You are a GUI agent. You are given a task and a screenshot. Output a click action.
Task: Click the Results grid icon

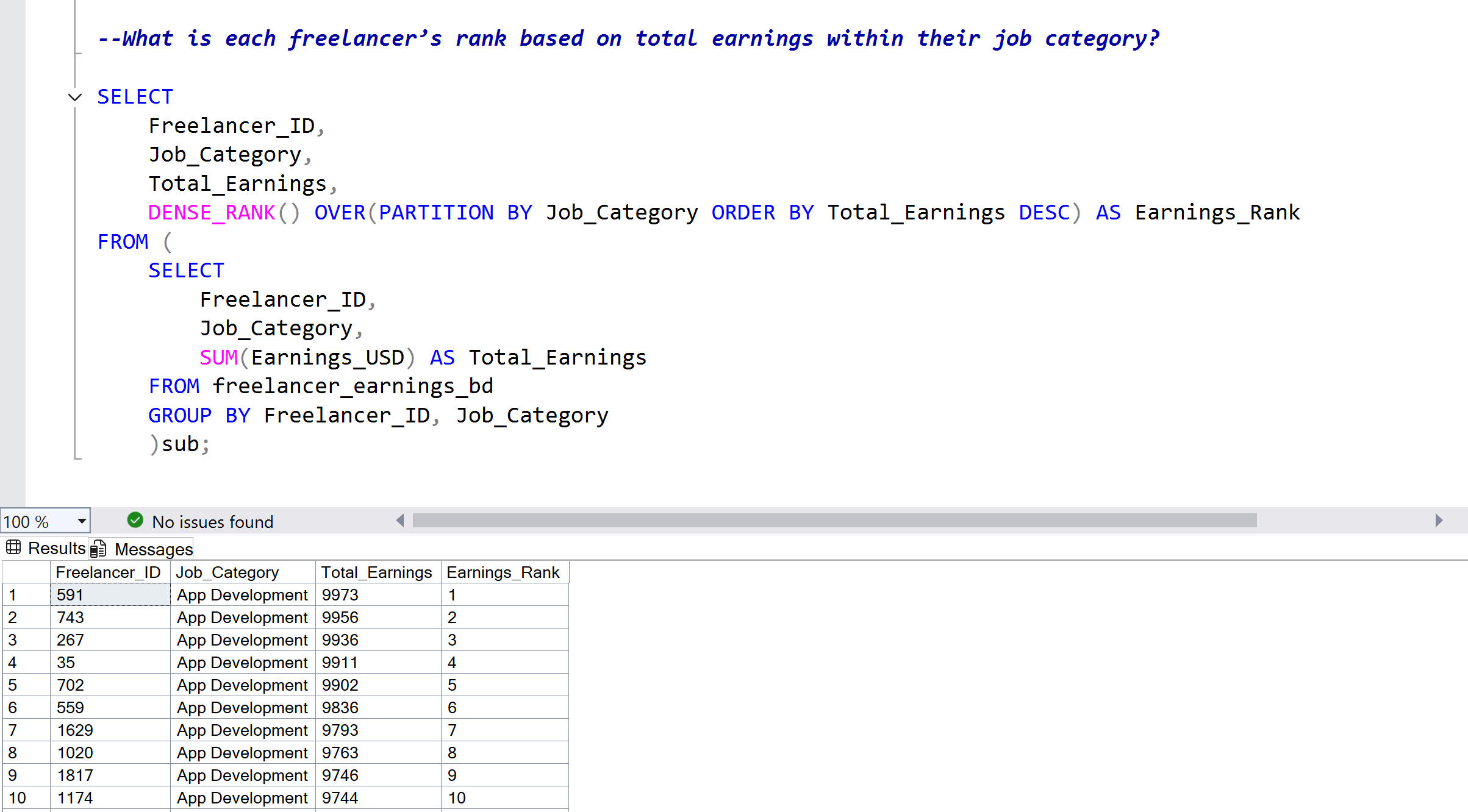click(x=13, y=547)
